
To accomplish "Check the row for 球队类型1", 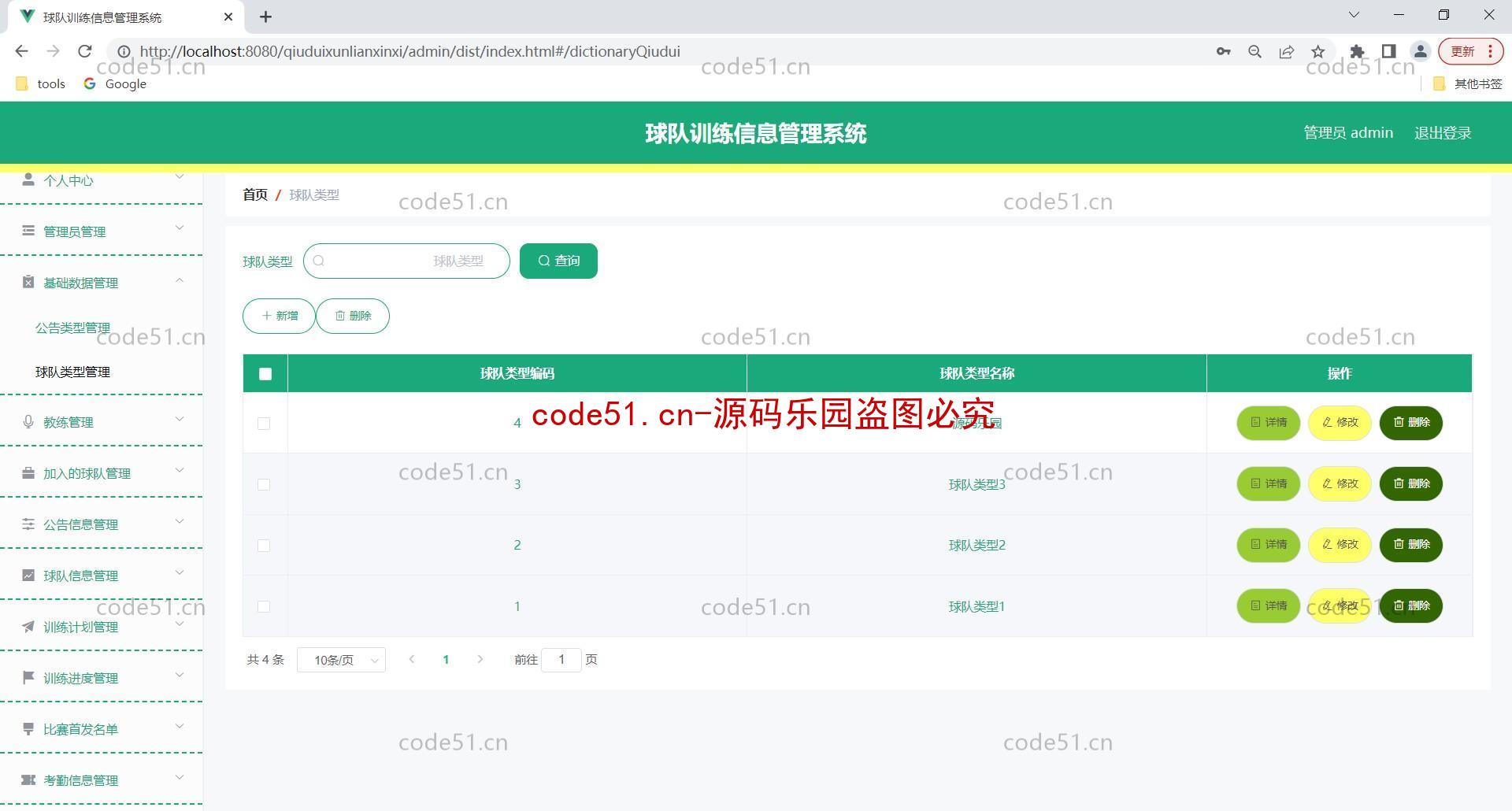I will (x=264, y=607).
